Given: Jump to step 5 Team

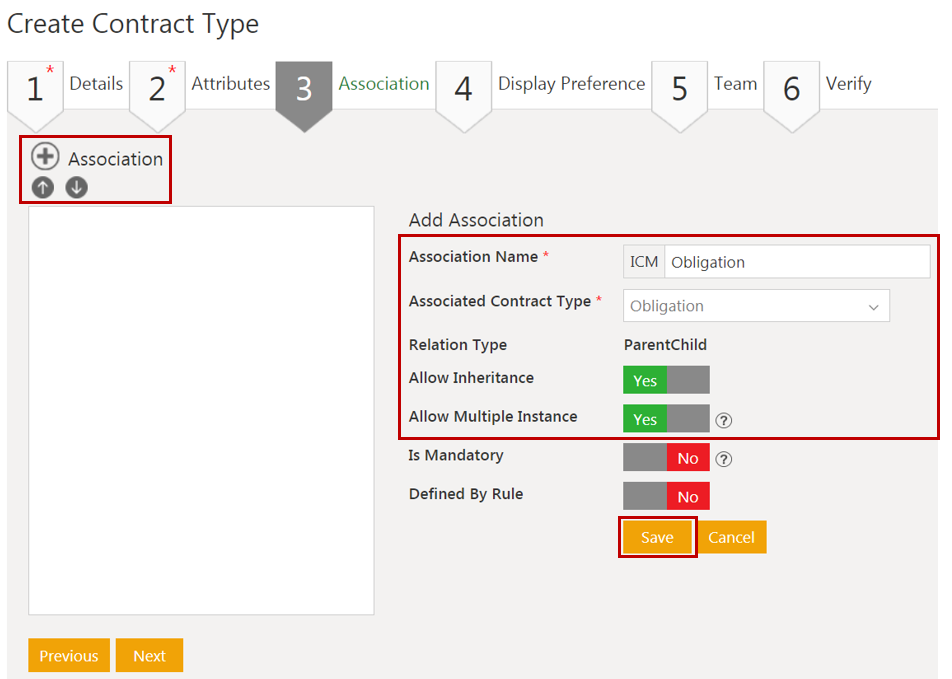Looking at the screenshot, I should click(x=680, y=89).
